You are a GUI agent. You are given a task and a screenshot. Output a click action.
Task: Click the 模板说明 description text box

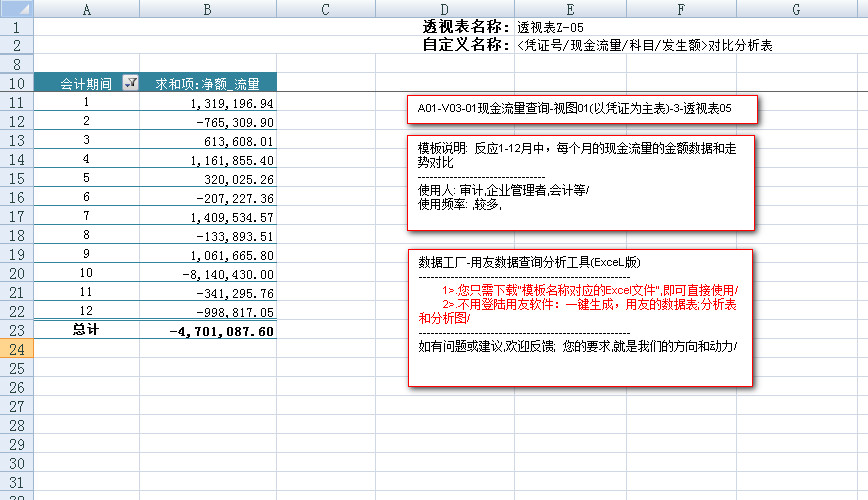pos(580,182)
